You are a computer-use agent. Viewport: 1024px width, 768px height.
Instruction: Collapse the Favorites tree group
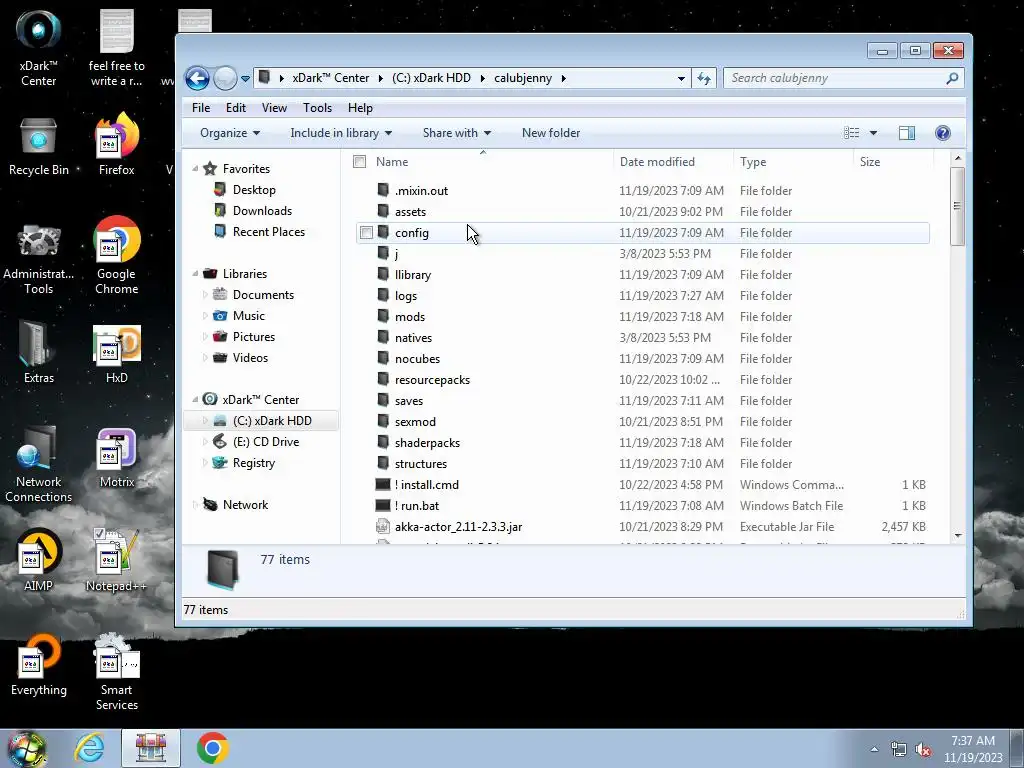tap(195, 168)
